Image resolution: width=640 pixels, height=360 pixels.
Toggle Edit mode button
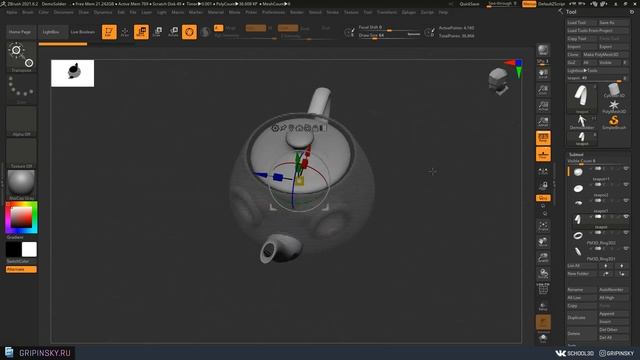(109, 31)
